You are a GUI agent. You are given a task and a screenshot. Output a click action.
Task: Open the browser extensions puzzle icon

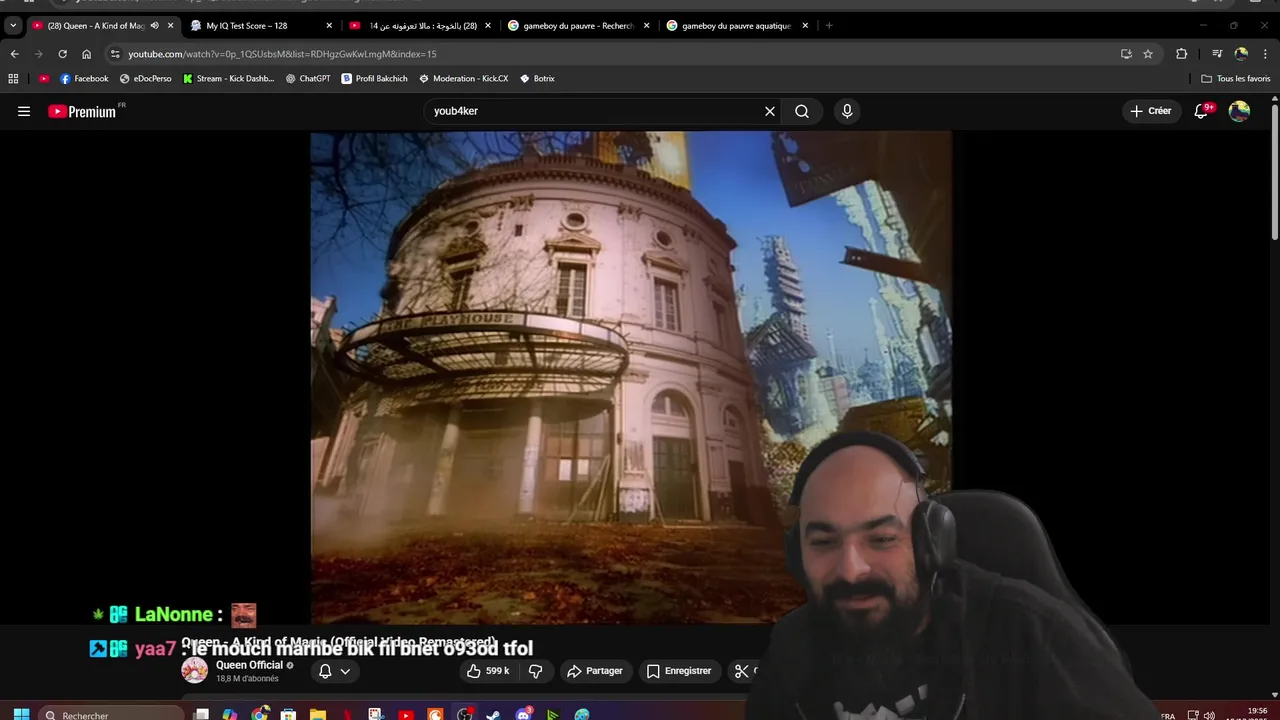1182,54
